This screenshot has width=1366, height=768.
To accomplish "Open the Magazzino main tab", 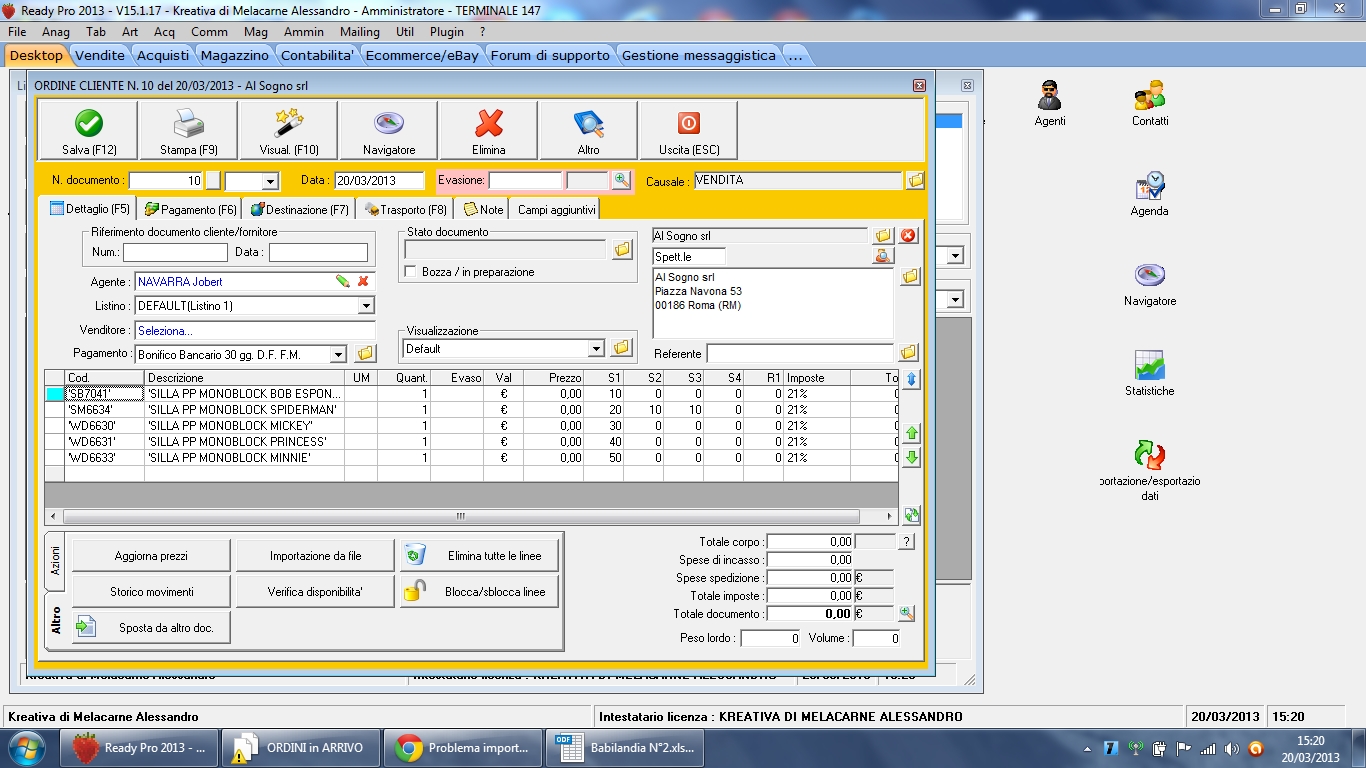I will click(x=233, y=56).
